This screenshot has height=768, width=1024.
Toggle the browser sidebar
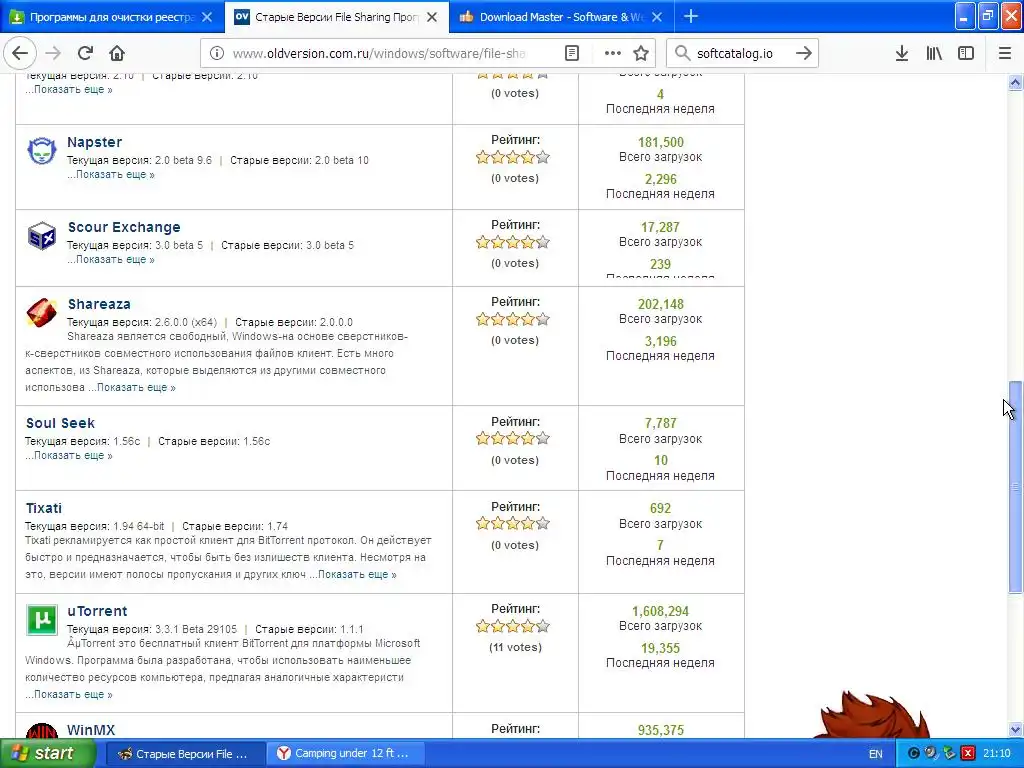coord(966,53)
